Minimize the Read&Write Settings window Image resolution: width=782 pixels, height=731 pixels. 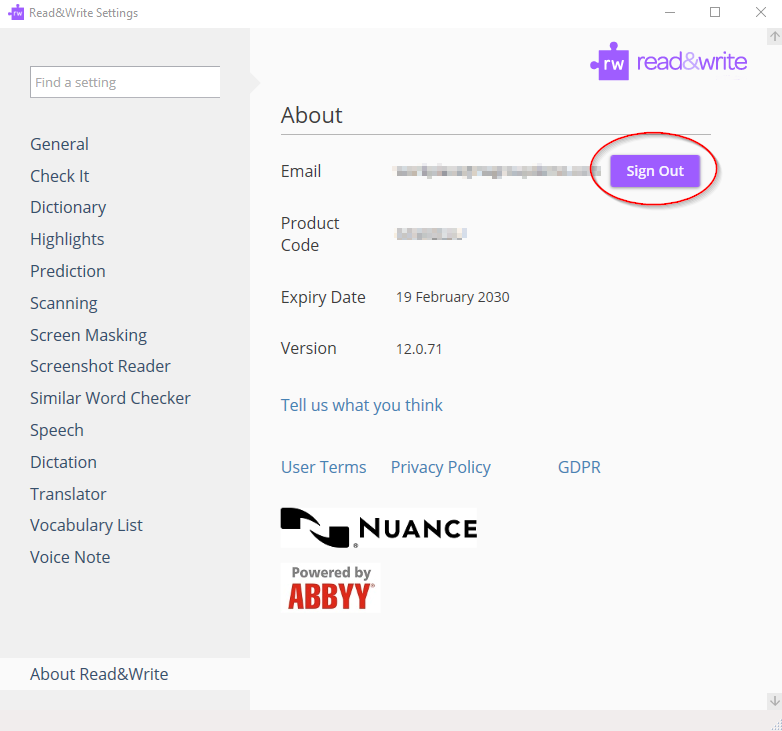point(670,12)
